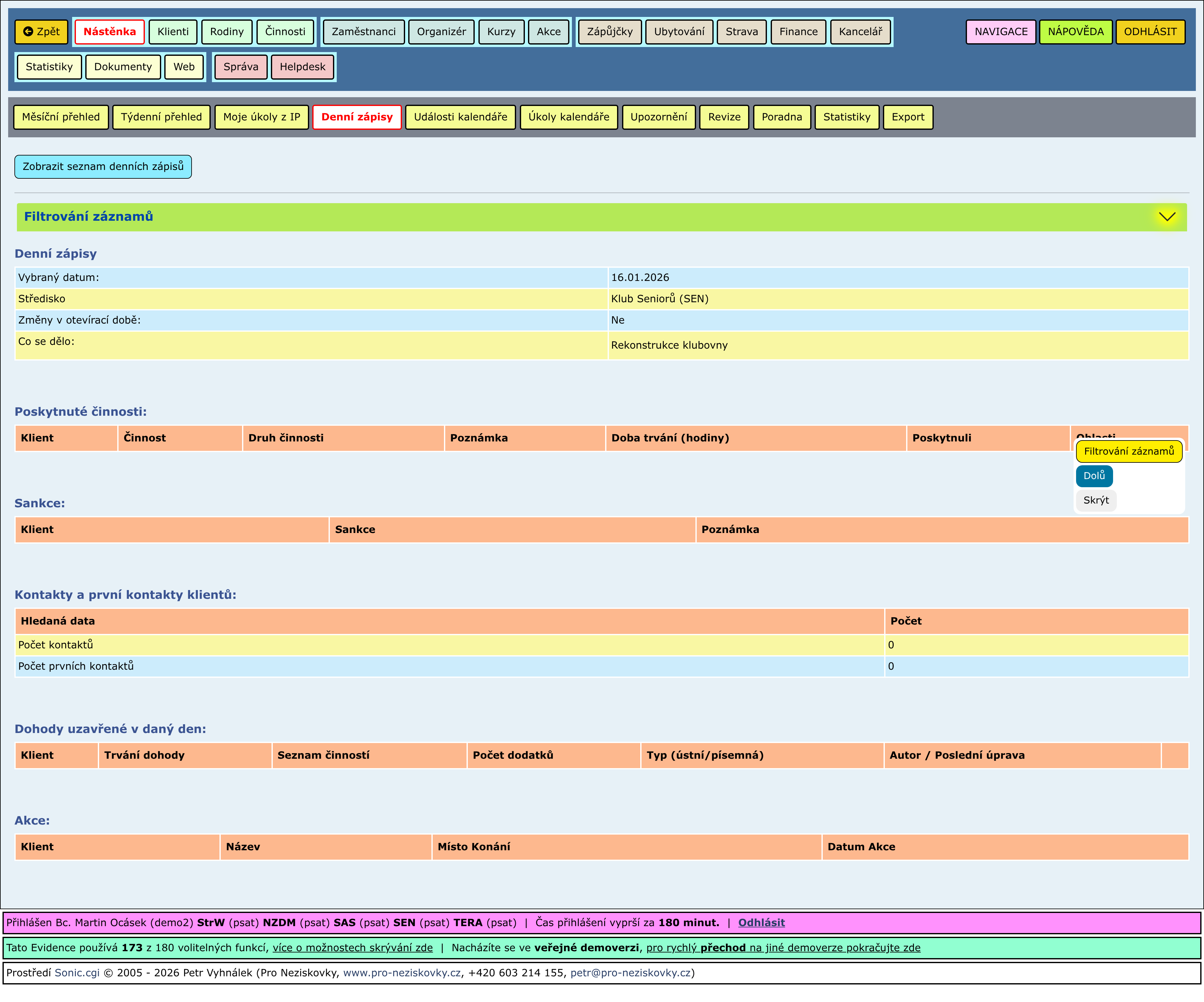Open the www.pro-neziskovky.cz link
1204x1002 pixels.
(x=401, y=973)
